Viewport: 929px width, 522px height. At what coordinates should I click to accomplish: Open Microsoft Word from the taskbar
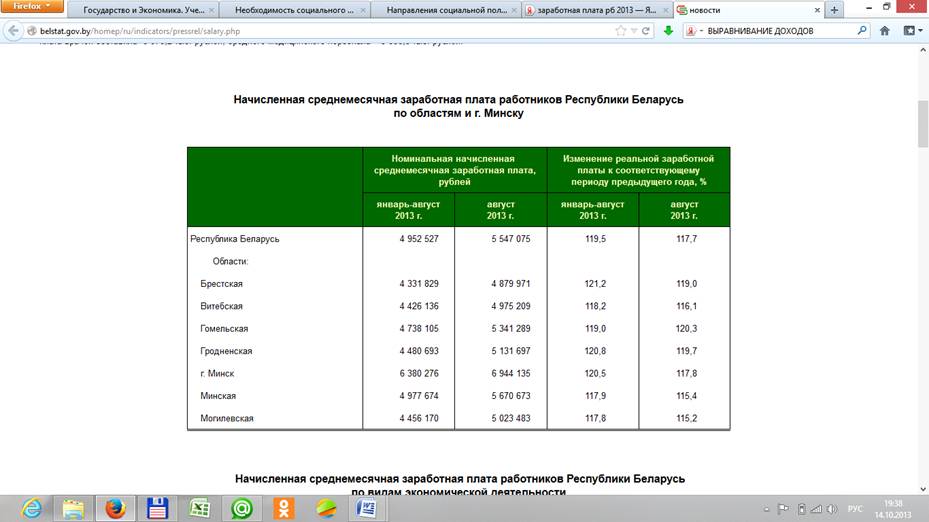(362, 507)
